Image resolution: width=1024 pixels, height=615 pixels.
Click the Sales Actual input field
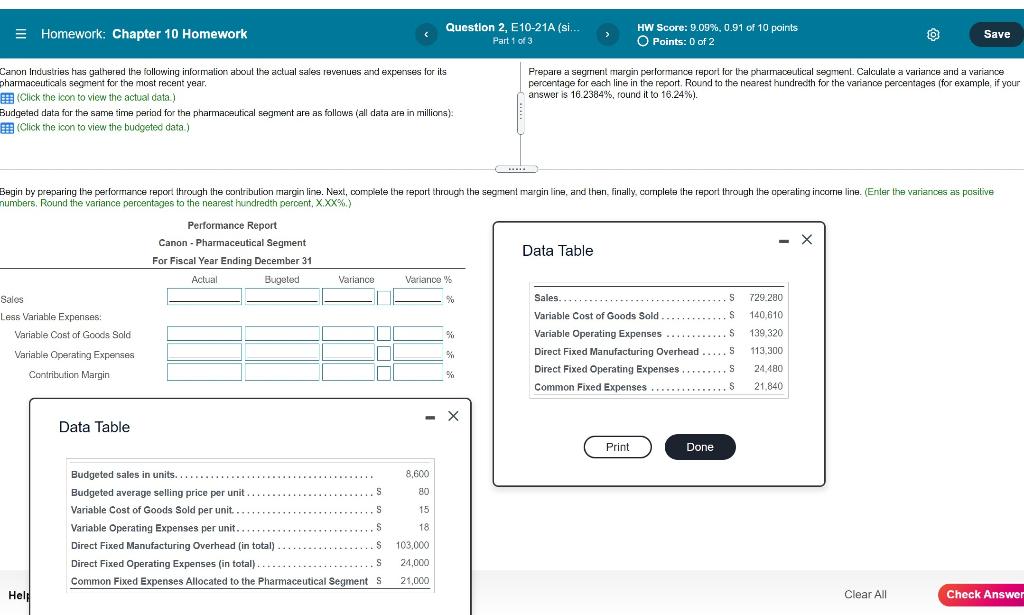pos(204,297)
